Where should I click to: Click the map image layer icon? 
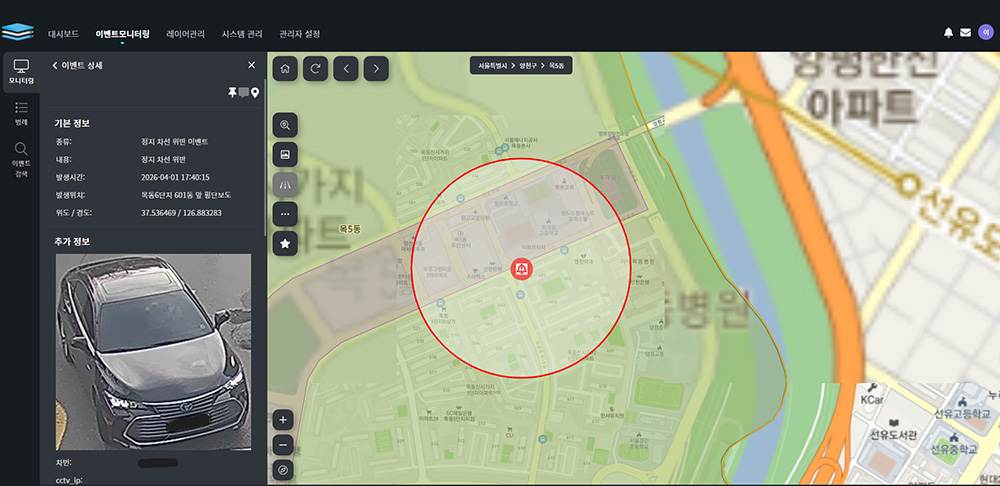tap(285, 155)
